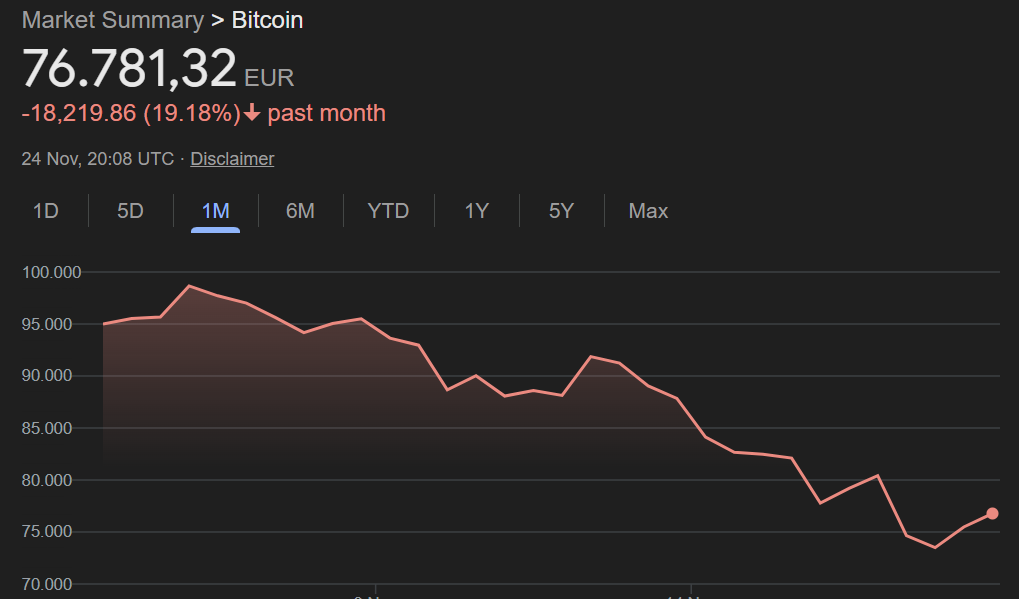The height and width of the screenshot is (599, 1019).
Task: Reselect the active 1M tab
Action: 215,211
